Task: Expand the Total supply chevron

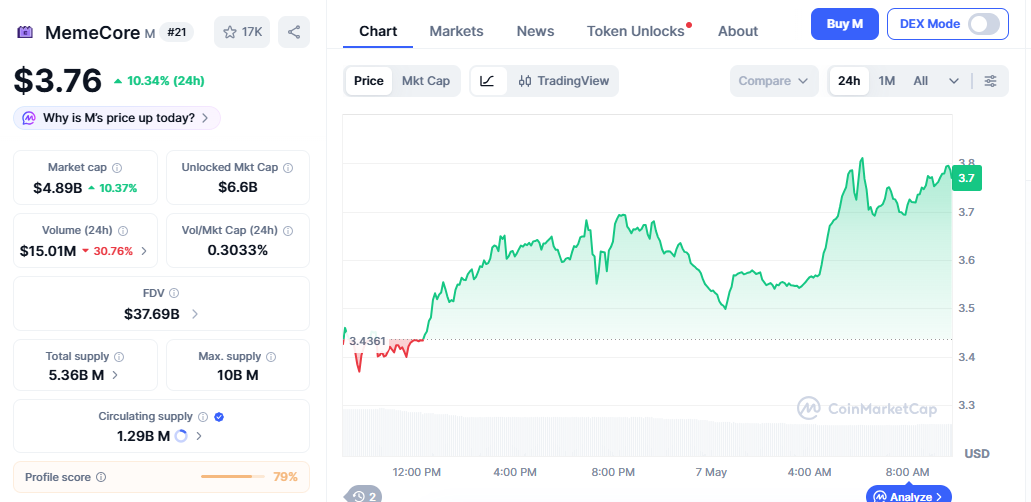Action: (x=115, y=375)
